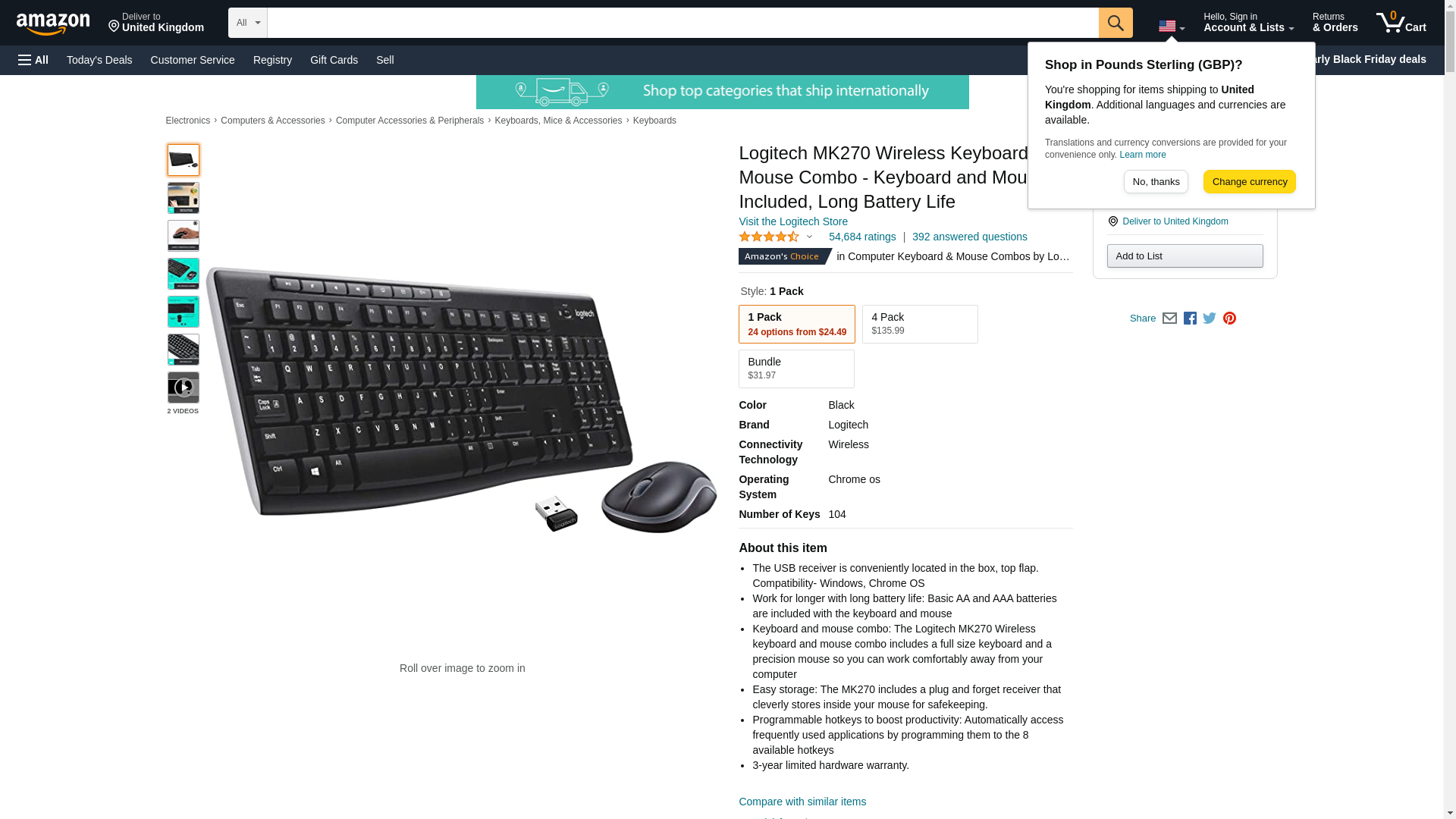Play the product video thumbnail
The width and height of the screenshot is (1456, 819).
point(183,388)
